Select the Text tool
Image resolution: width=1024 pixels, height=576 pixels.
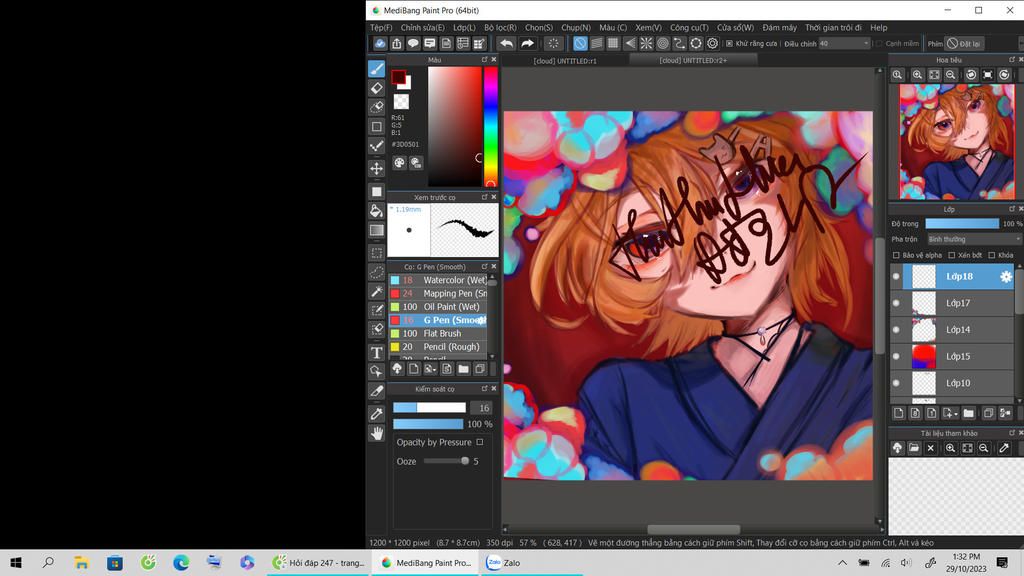tap(377, 353)
